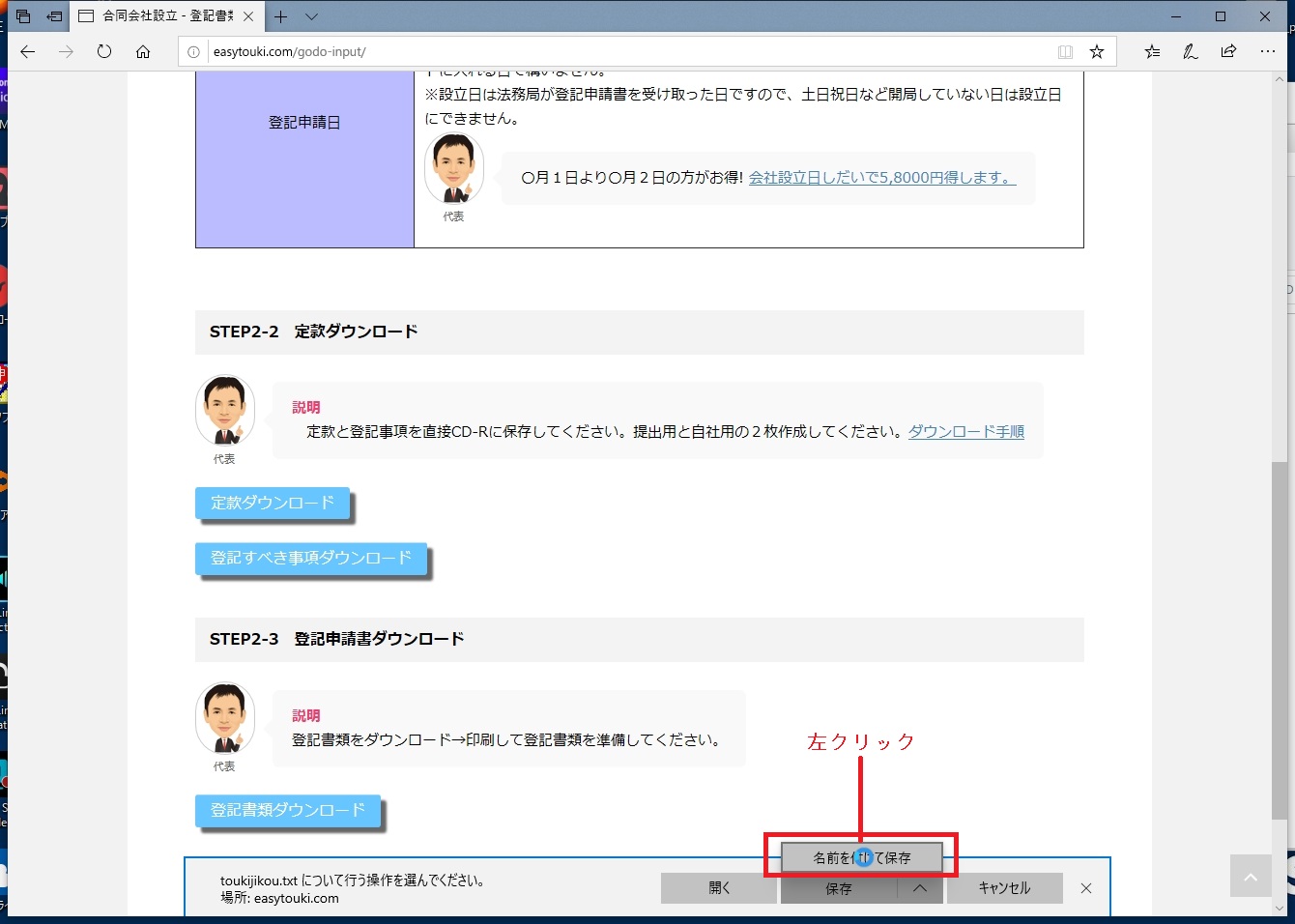Click the 定款ダウンロード button

click(x=273, y=504)
